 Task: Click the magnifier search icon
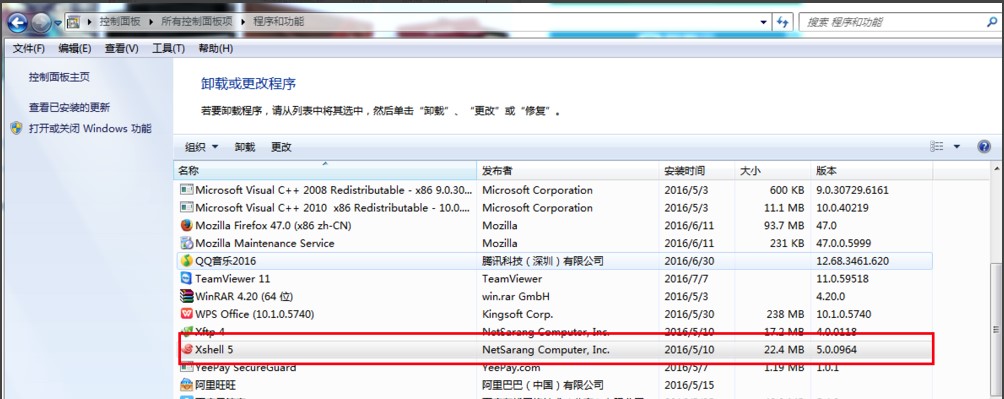point(991,22)
